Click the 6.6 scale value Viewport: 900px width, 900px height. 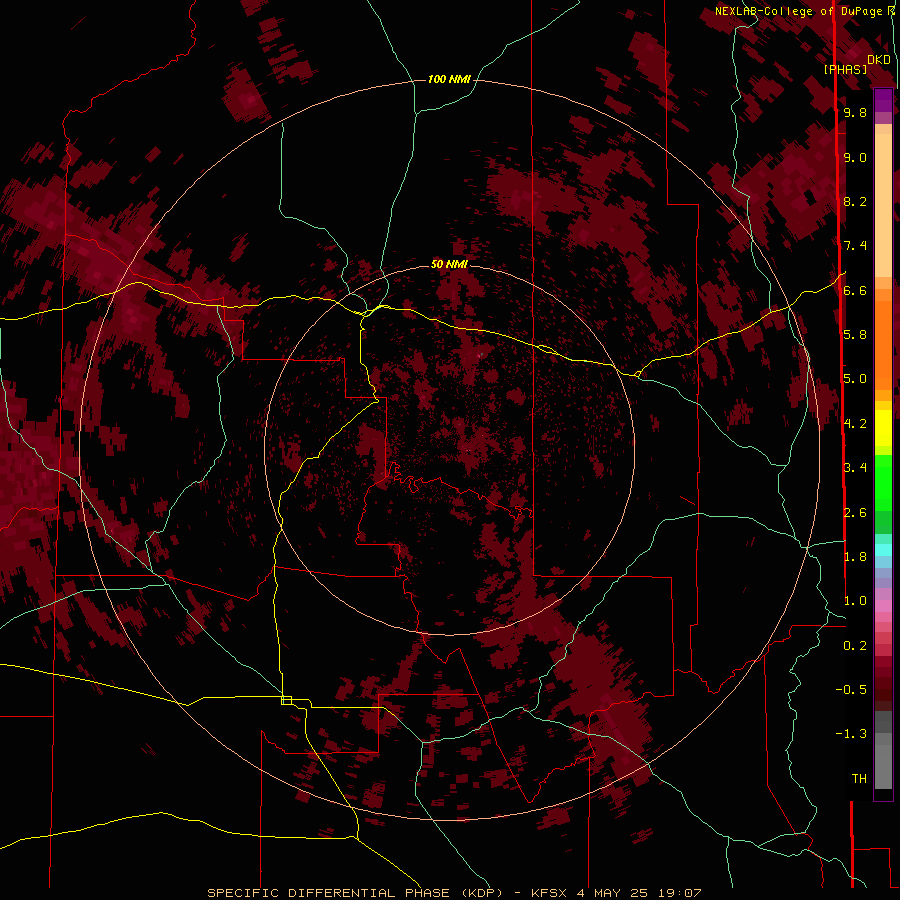click(x=855, y=291)
